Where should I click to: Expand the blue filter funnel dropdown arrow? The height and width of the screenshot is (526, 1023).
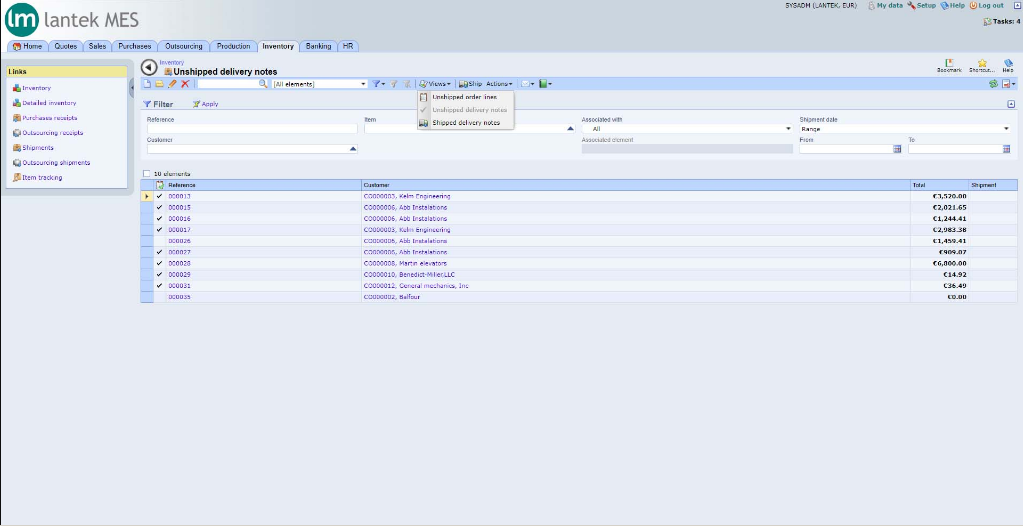point(384,84)
